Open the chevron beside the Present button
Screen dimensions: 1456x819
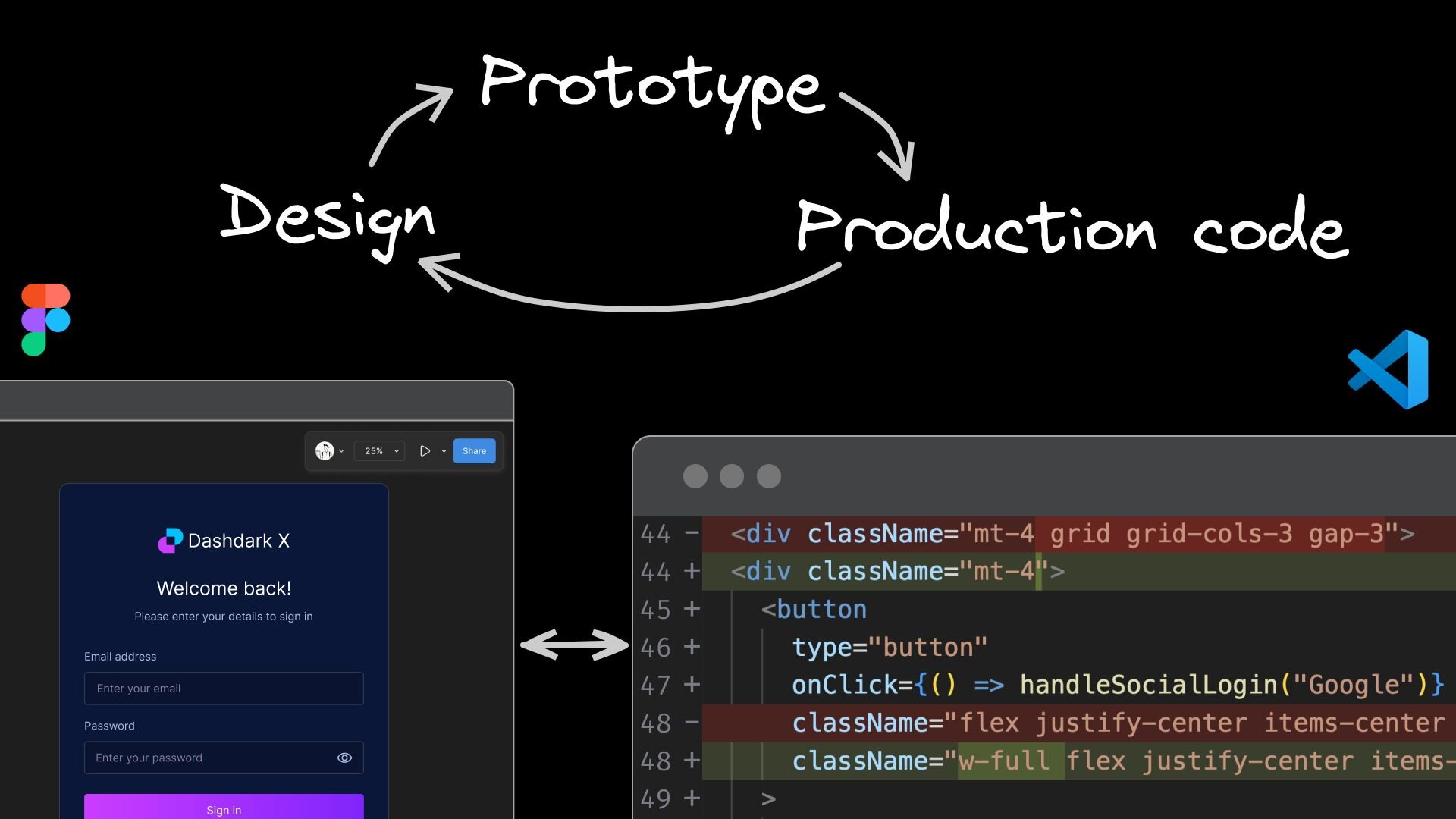pos(444,450)
